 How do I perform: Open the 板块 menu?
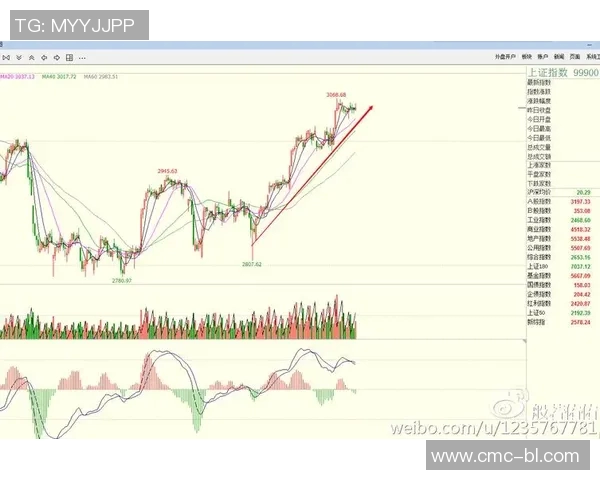pos(527,57)
